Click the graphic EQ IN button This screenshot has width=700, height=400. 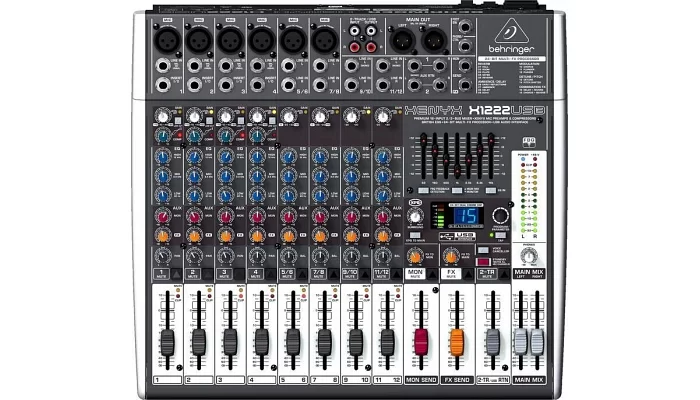point(490,191)
